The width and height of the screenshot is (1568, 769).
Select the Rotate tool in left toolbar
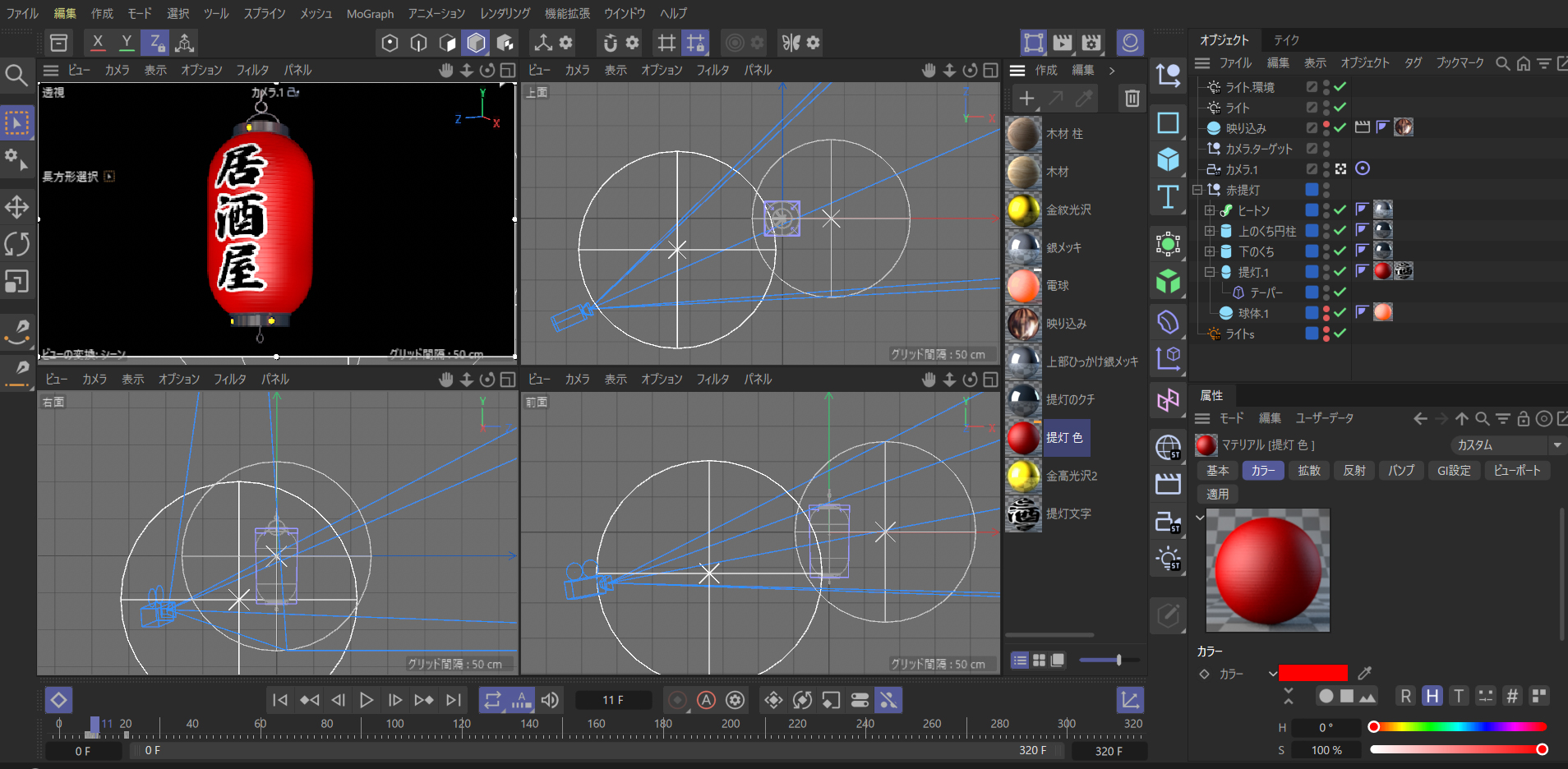pos(16,244)
